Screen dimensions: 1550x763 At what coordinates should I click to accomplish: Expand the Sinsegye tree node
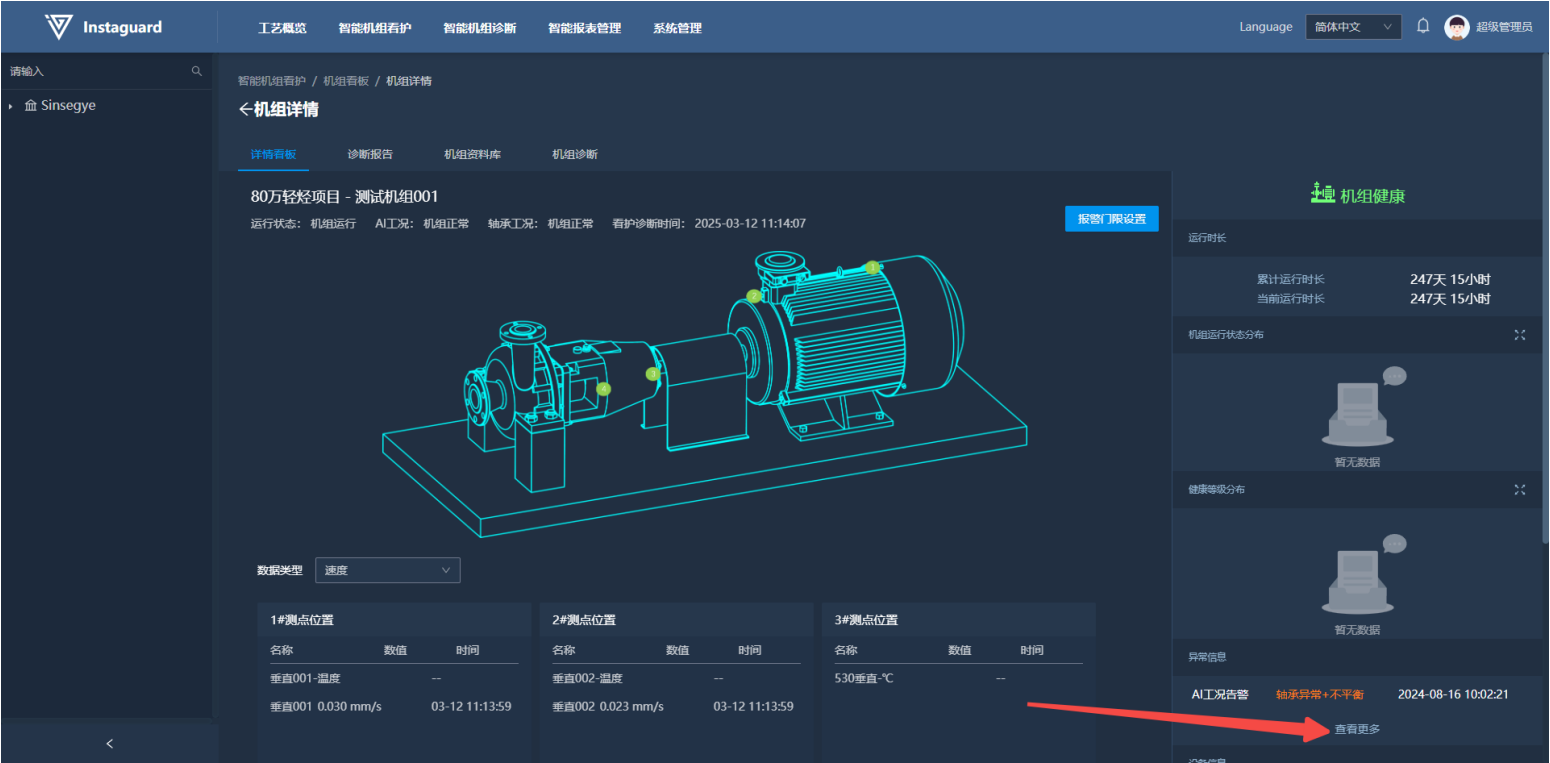point(11,106)
